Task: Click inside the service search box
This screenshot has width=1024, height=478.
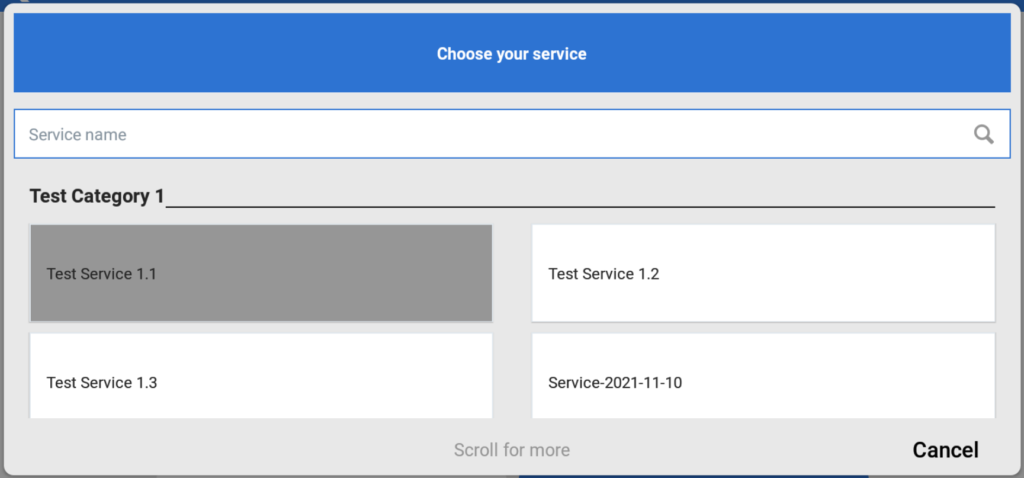Action: (x=490, y=135)
